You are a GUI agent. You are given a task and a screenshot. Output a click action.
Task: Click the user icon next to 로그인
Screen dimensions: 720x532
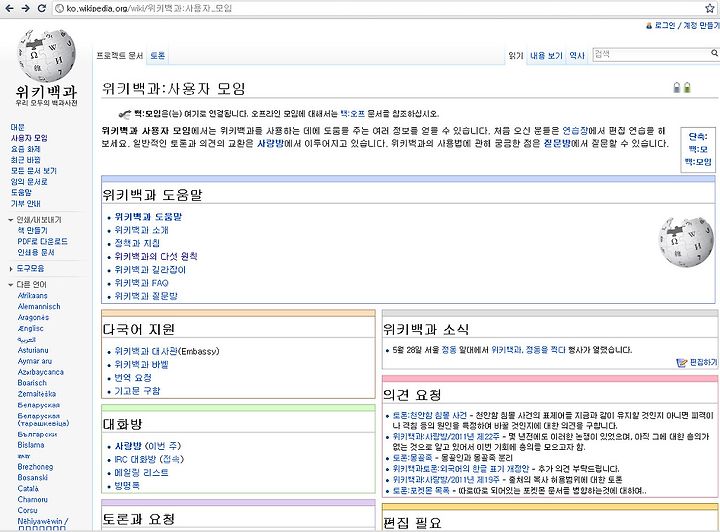pos(649,26)
